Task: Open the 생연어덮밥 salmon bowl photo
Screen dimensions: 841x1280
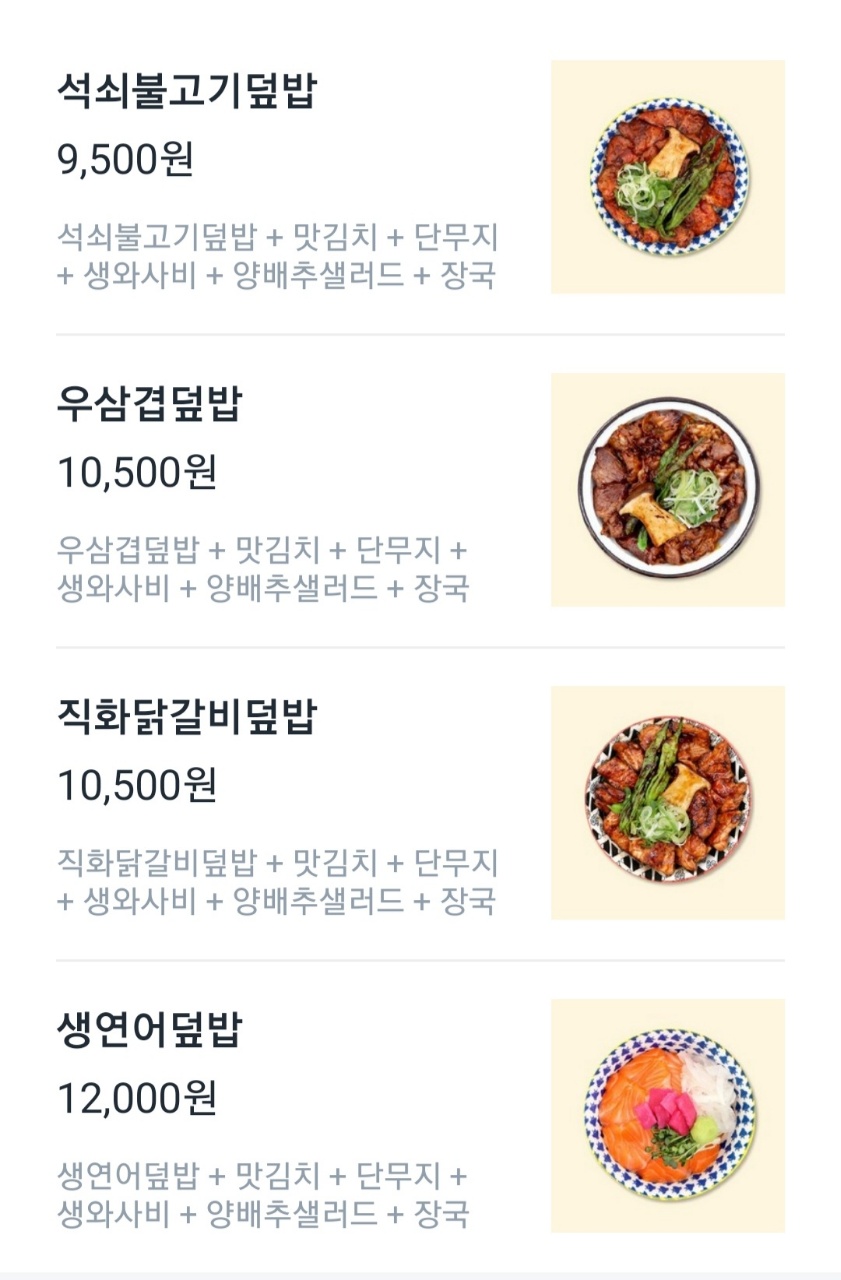Action: pyautogui.click(x=667, y=1116)
